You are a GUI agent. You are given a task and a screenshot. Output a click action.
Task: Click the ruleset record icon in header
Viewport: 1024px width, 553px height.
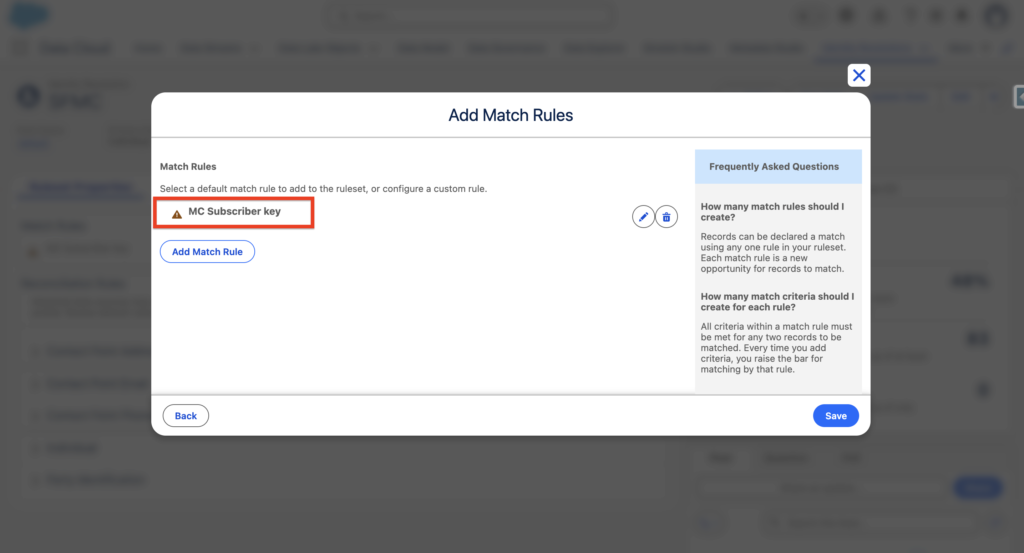click(x=26, y=97)
